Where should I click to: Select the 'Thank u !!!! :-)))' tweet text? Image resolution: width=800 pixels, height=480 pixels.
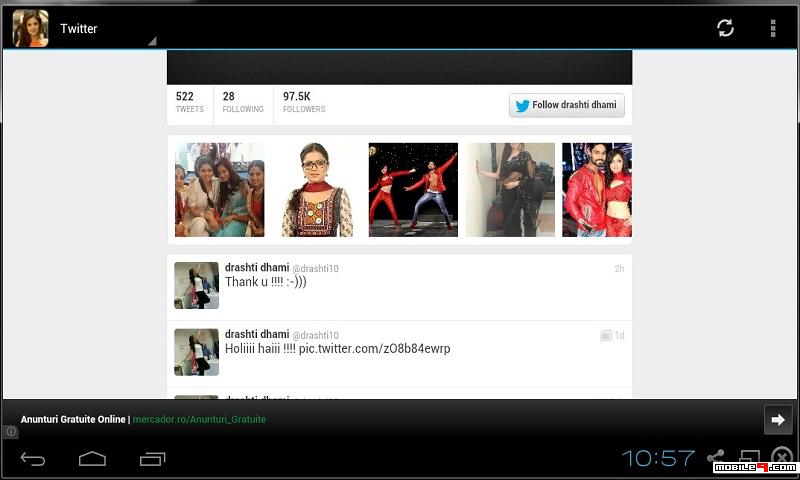(x=265, y=282)
